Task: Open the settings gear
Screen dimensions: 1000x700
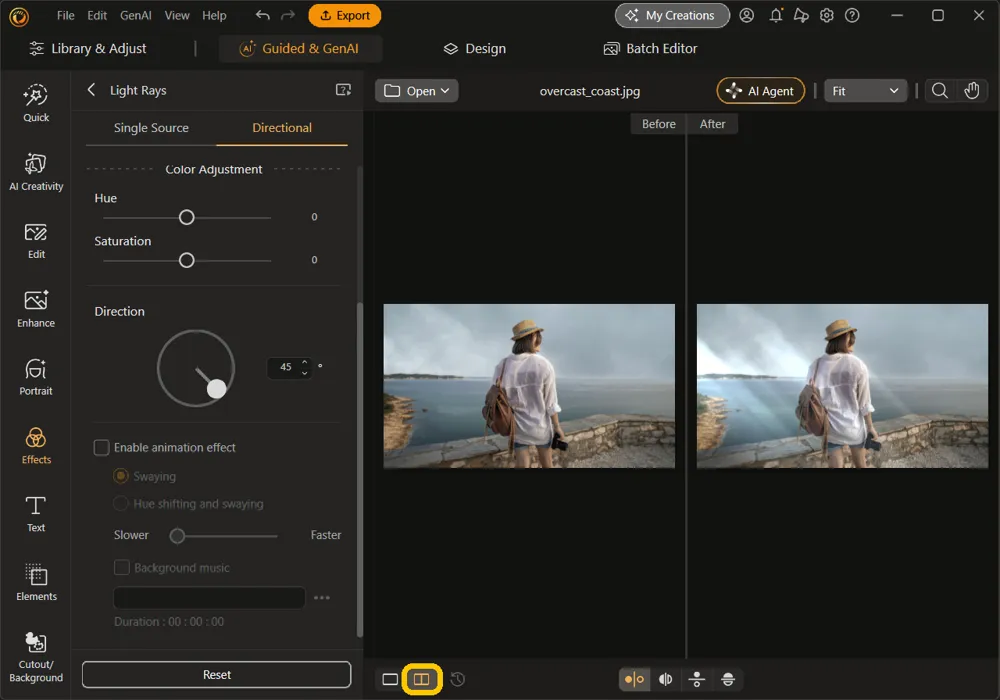Action: coord(827,15)
